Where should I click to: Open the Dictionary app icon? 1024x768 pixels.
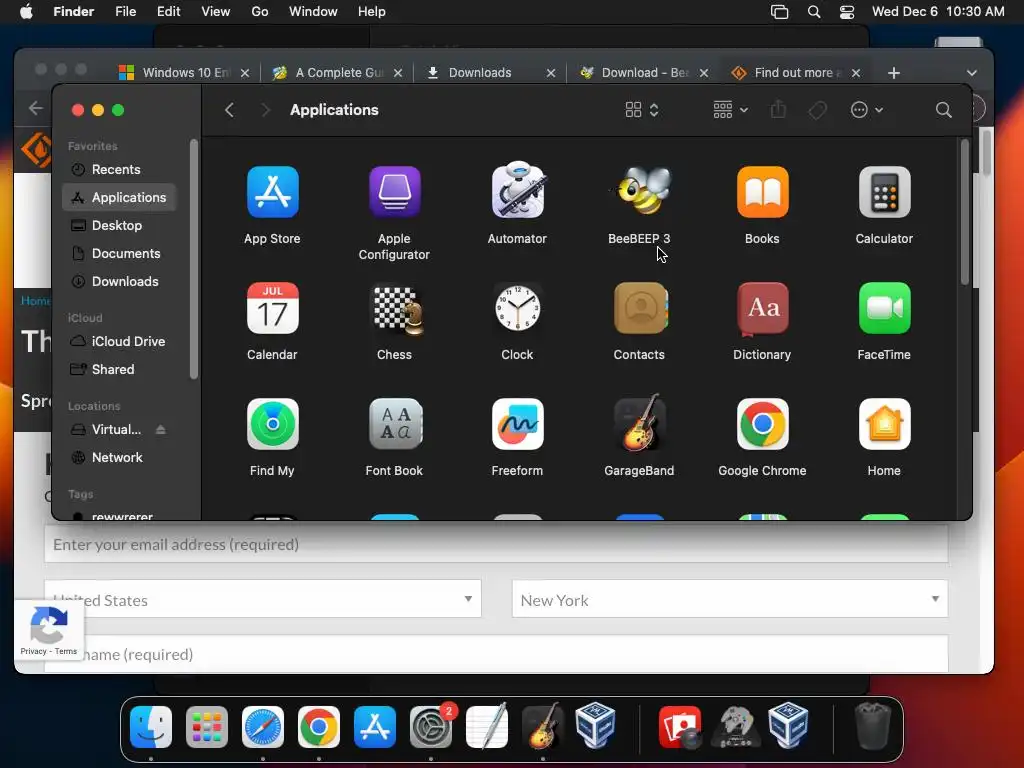pyautogui.click(x=762, y=308)
